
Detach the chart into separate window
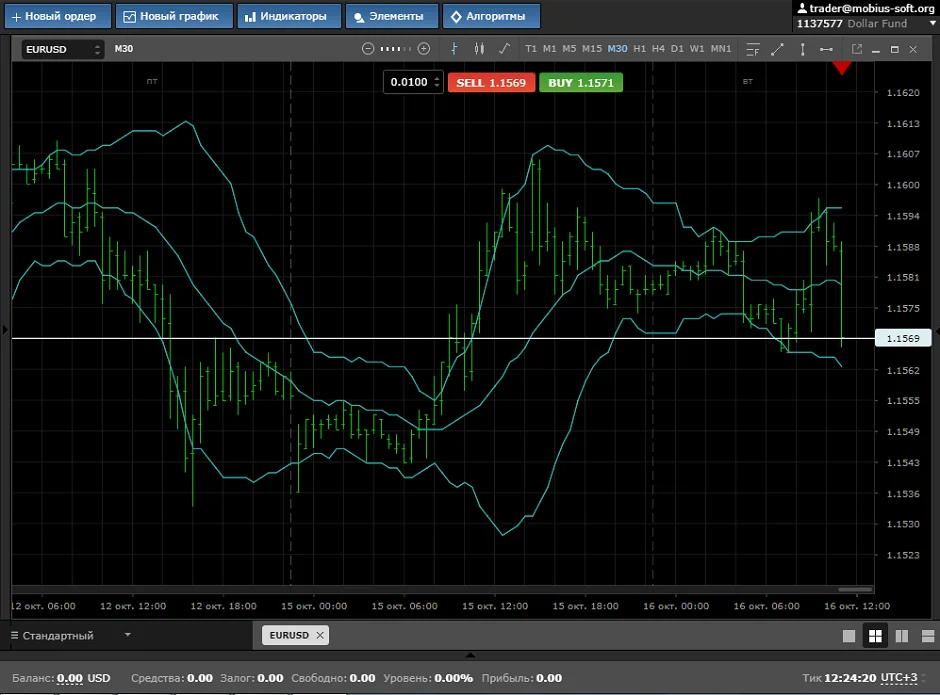857,49
